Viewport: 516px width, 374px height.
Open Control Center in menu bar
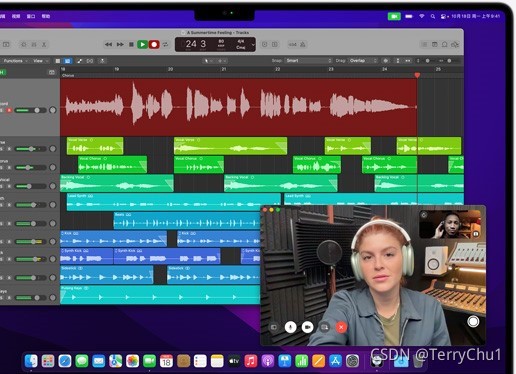click(x=444, y=16)
